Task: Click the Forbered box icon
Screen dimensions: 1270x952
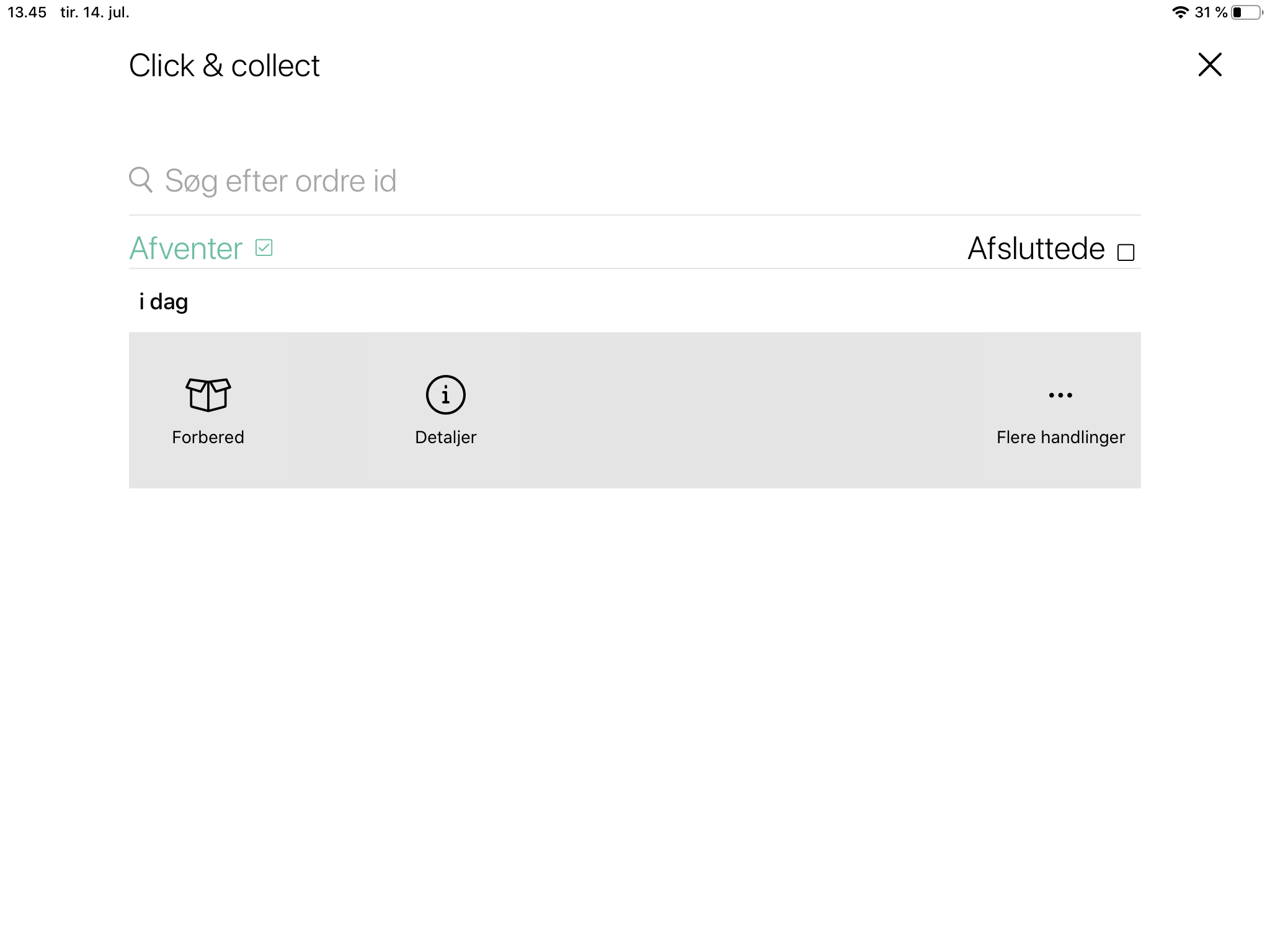Action: pyautogui.click(x=208, y=395)
